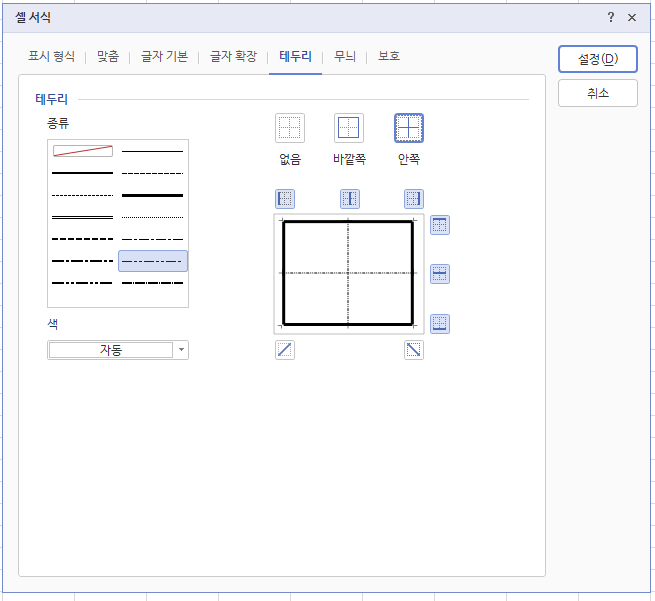This screenshot has height=601, width=655.
Task: Toggle the diagonal-down border button
Action: (x=414, y=350)
